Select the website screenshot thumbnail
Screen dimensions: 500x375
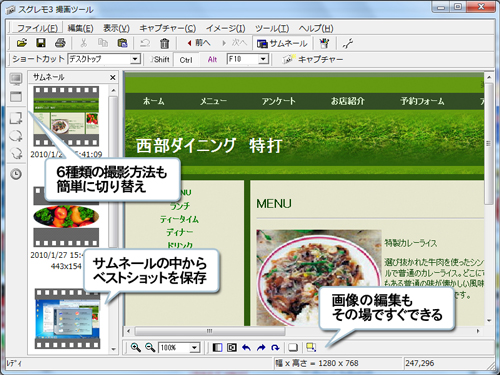click(x=66, y=116)
